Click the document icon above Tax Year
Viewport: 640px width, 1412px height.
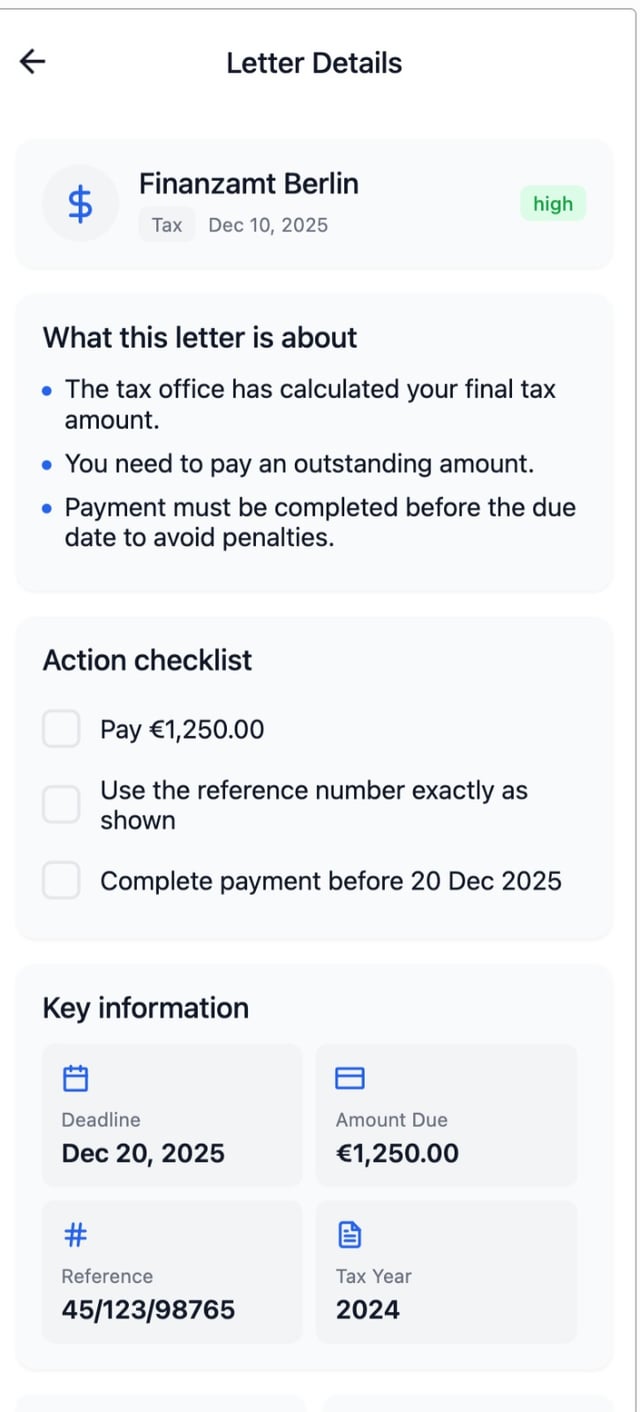pyautogui.click(x=349, y=1236)
